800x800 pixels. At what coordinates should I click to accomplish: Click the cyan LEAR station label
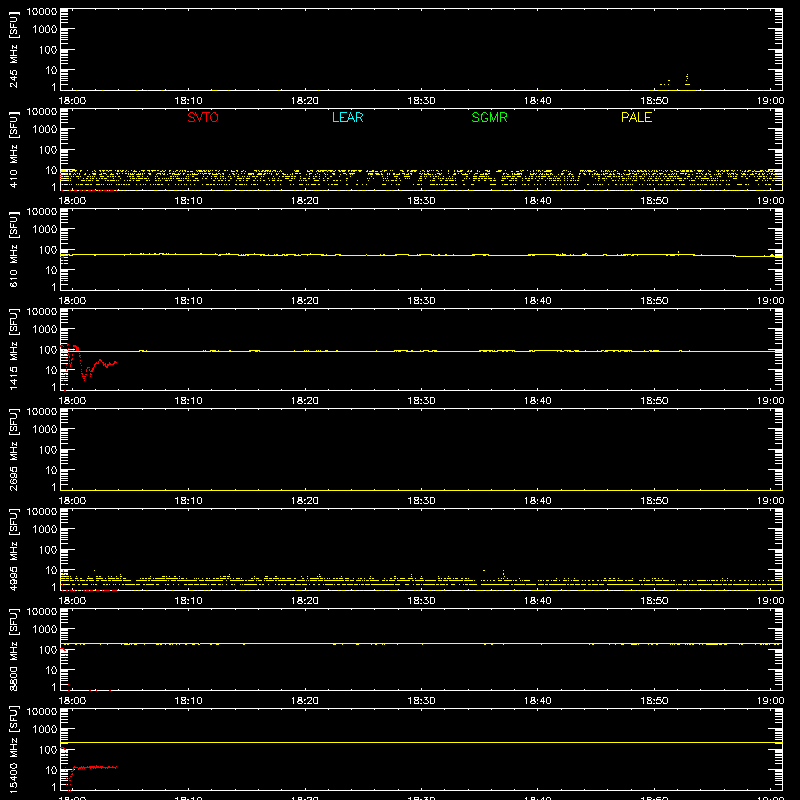pos(347,117)
